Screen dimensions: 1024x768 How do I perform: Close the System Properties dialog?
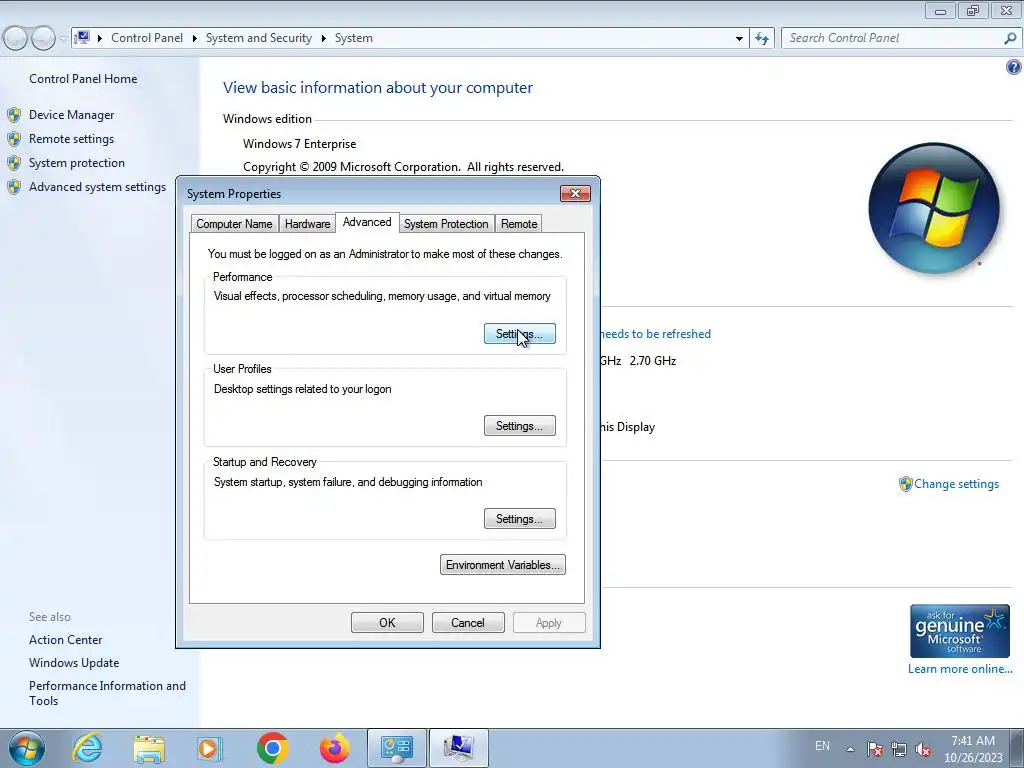(x=575, y=193)
